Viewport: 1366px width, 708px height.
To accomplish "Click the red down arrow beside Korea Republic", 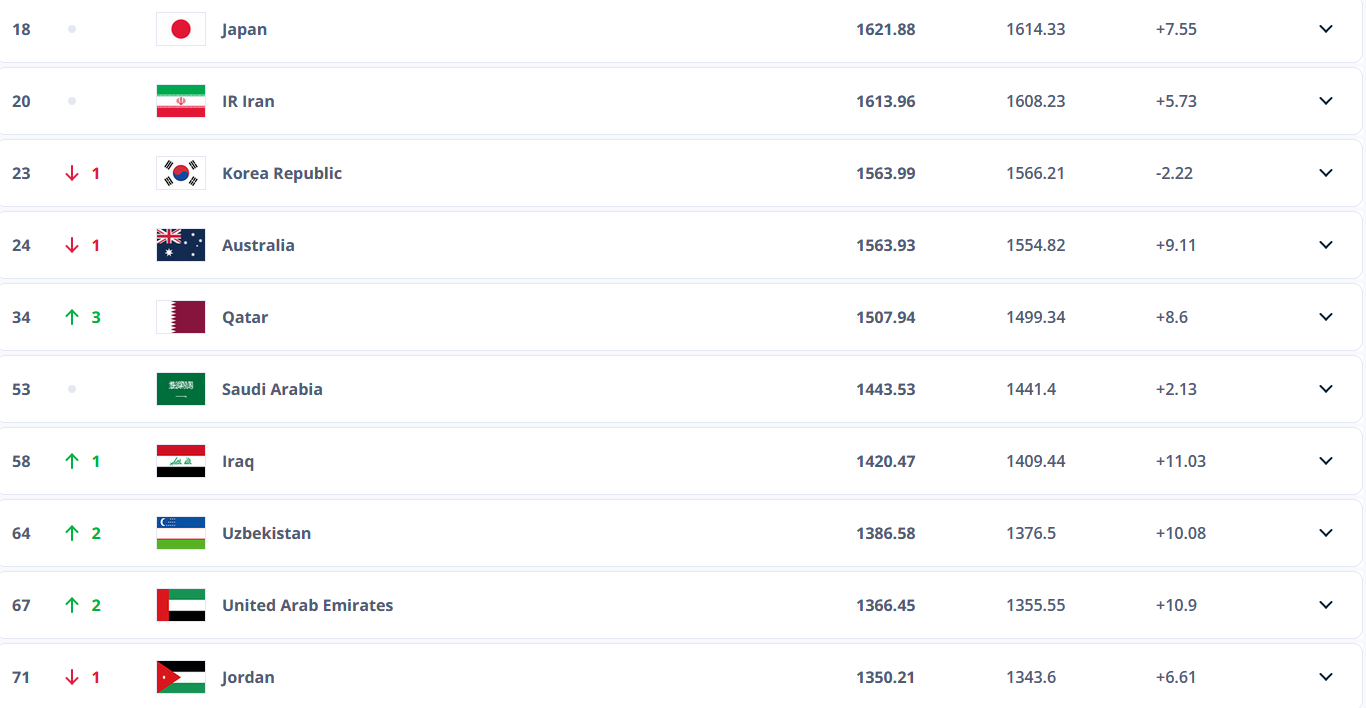I will tap(71, 173).
